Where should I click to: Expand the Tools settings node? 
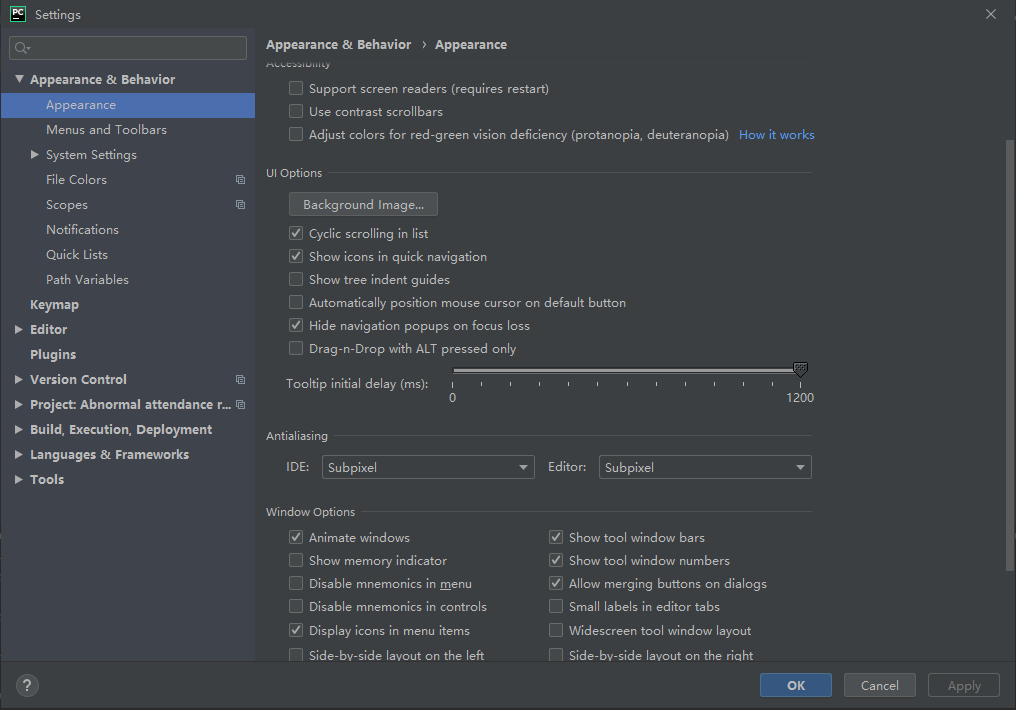click(19, 479)
